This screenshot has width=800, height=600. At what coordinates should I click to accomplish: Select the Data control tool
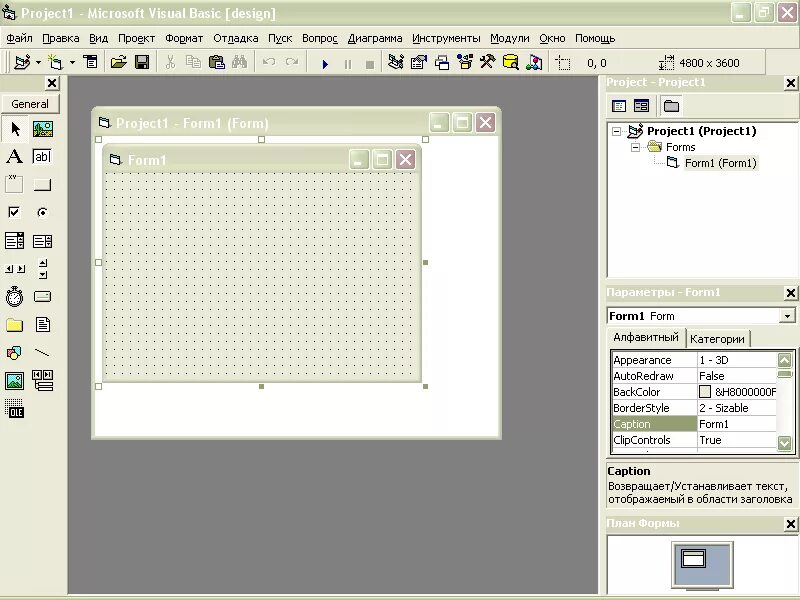(x=43, y=381)
